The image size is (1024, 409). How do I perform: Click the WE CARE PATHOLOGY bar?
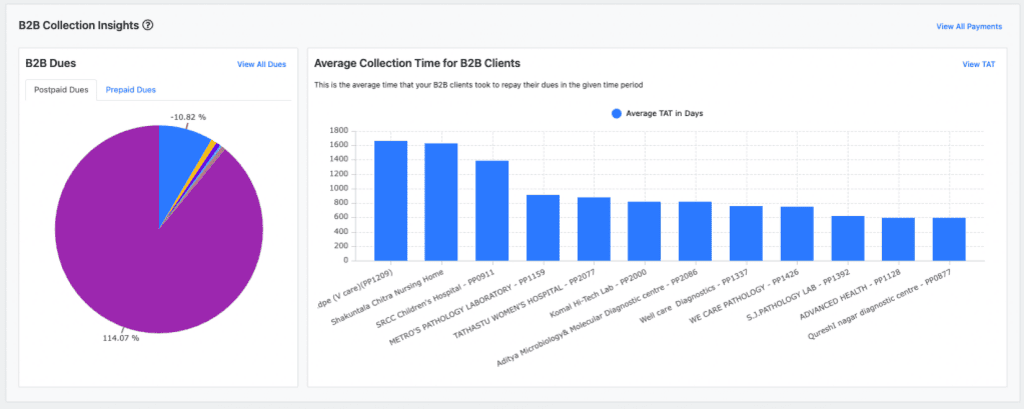[797, 233]
